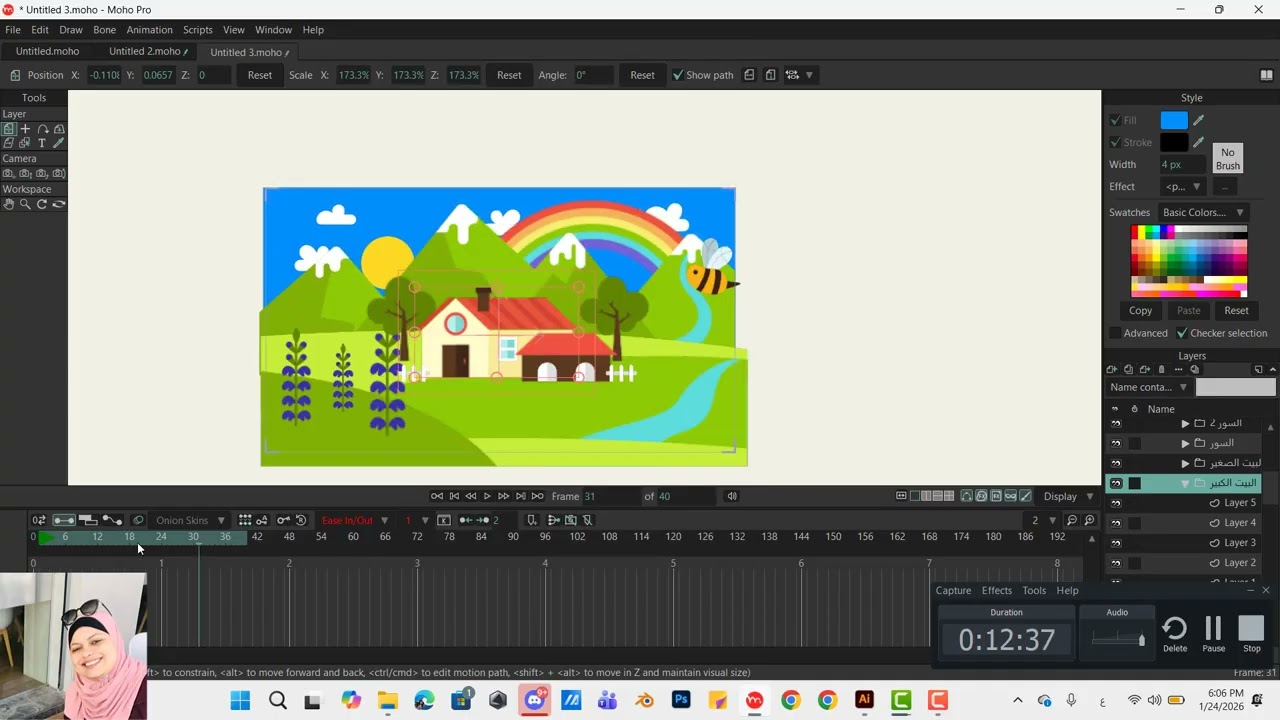Select the Transform Layer tool
Viewport: 1280px width, 720px height.
click(8, 129)
